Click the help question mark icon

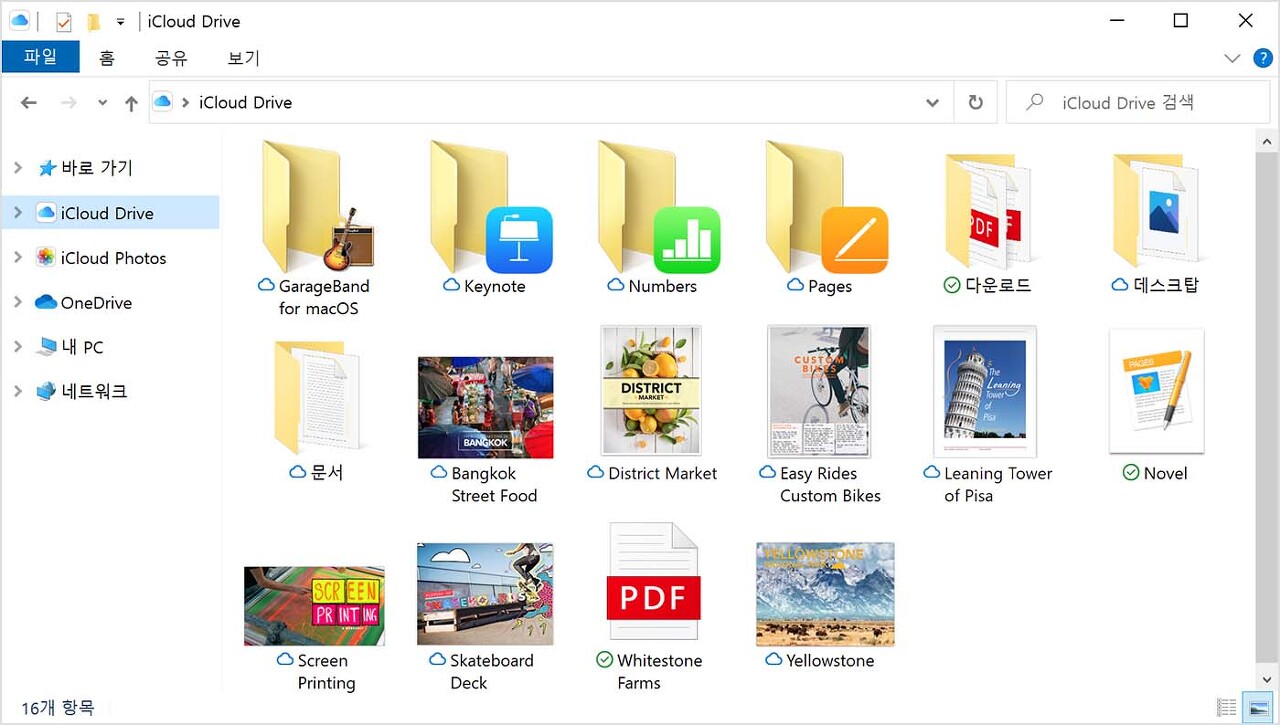(1263, 58)
